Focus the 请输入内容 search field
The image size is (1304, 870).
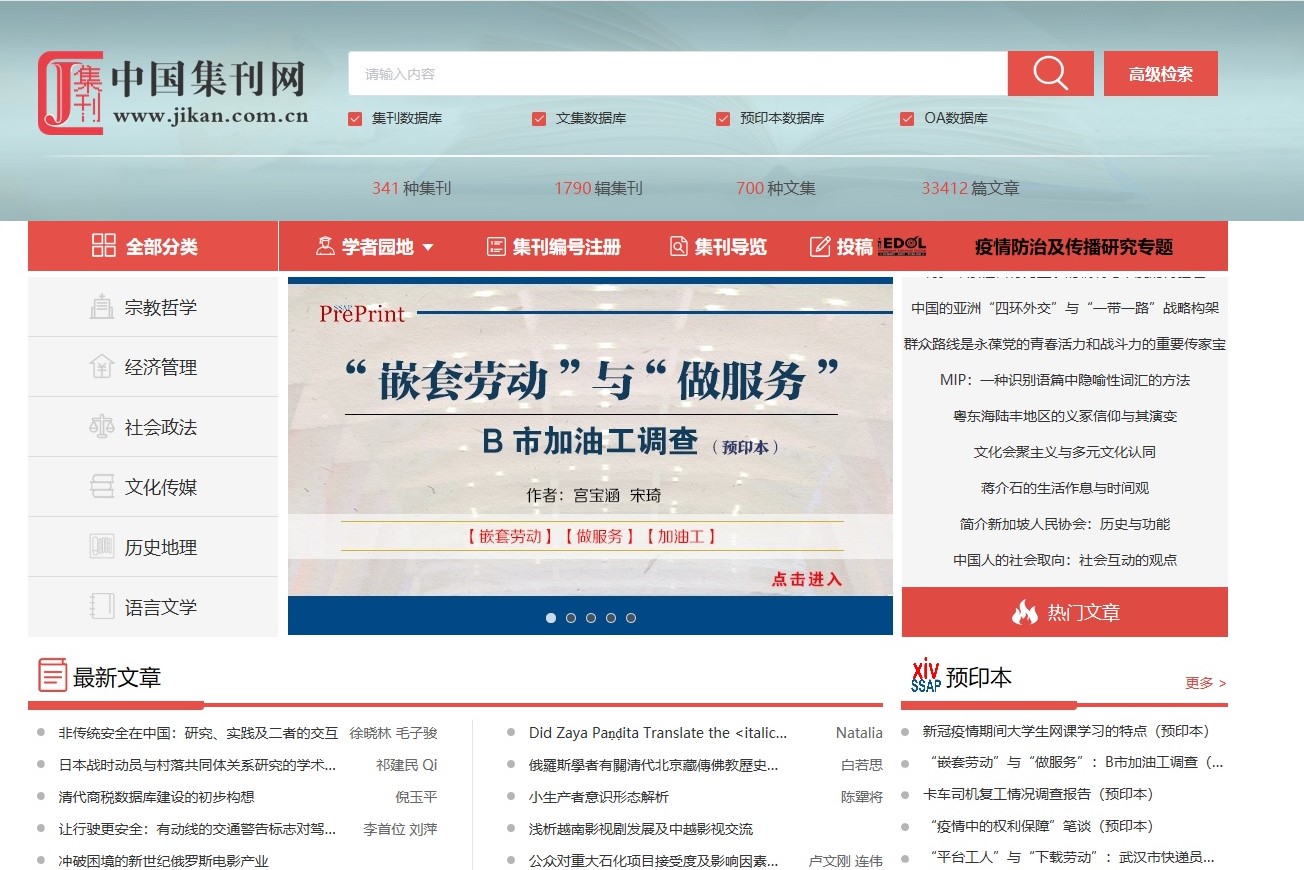pos(677,74)
